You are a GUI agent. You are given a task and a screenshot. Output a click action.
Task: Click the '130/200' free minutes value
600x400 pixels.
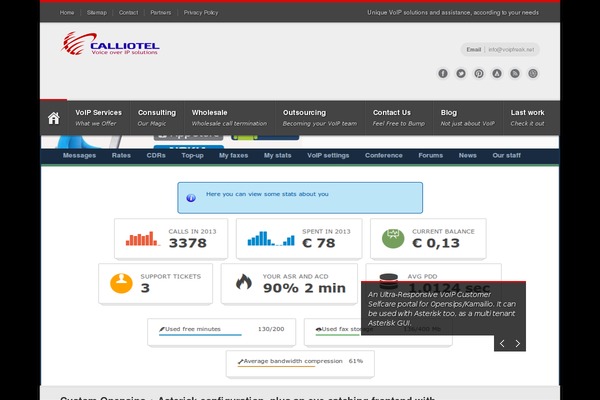[271, 329]
